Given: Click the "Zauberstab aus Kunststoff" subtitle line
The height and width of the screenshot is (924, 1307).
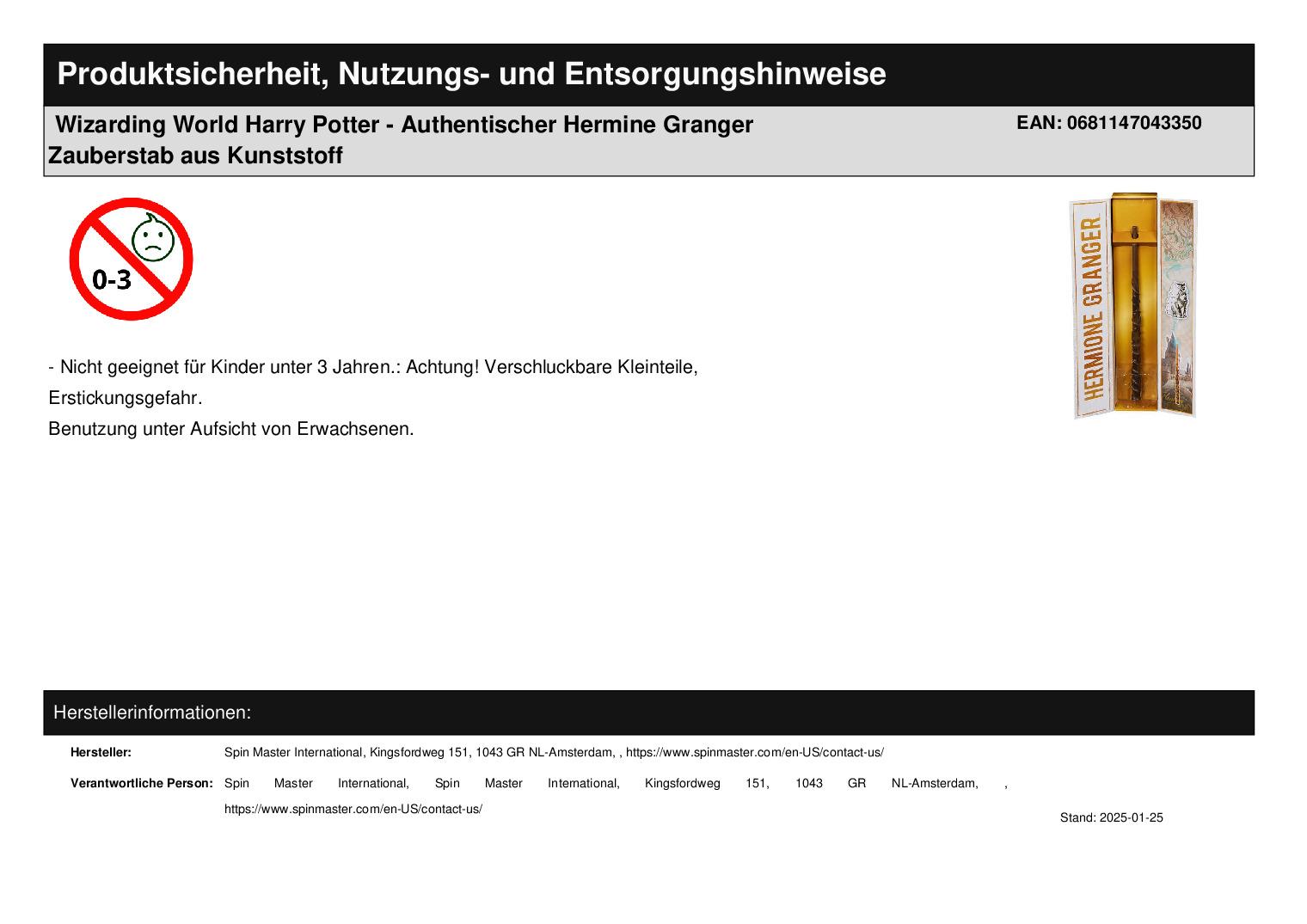Looking at the screenshot, I should (x=196, y=156).
